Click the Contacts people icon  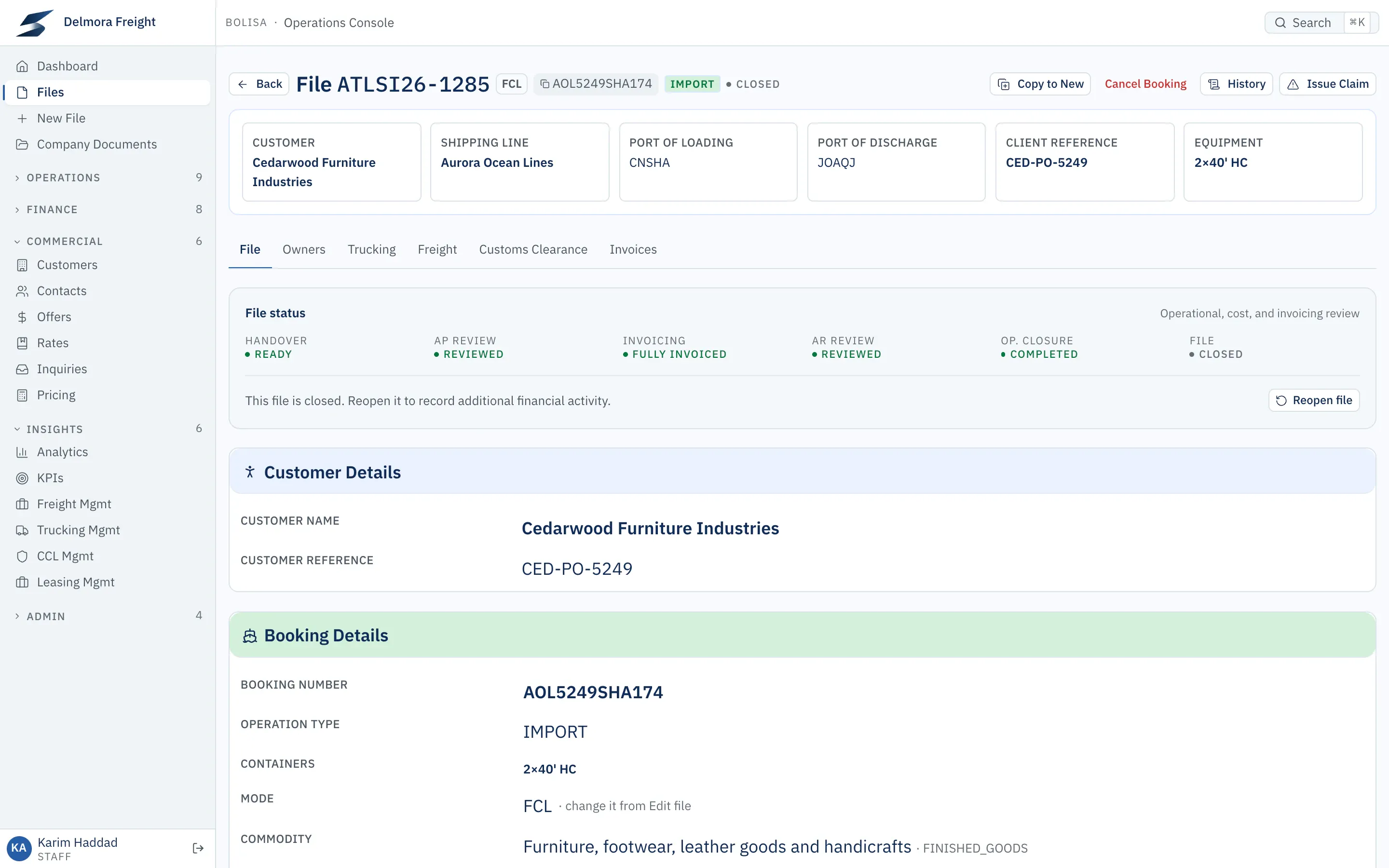[x=22, y=291]
